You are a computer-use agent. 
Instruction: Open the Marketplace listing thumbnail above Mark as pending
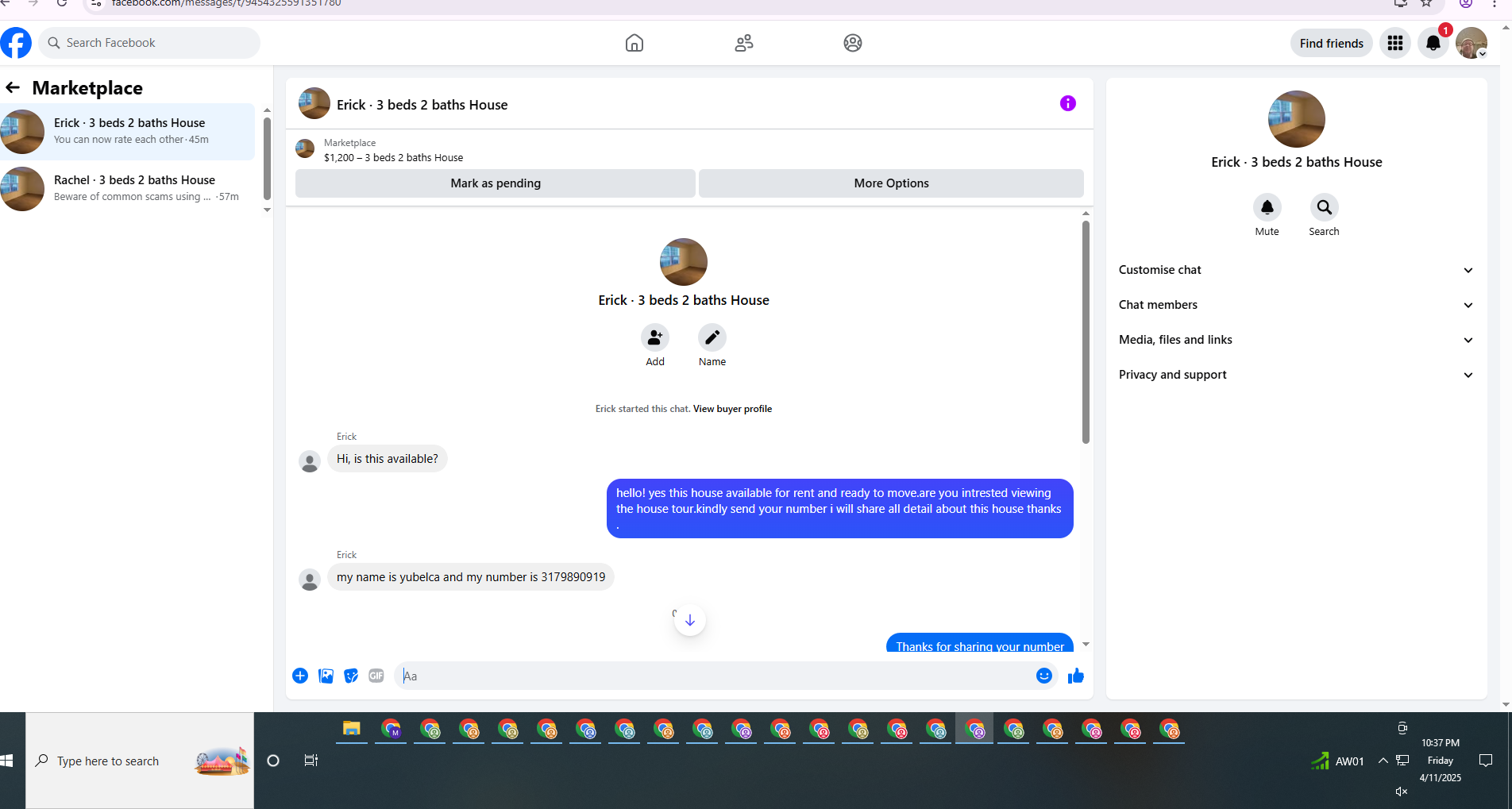305,148
